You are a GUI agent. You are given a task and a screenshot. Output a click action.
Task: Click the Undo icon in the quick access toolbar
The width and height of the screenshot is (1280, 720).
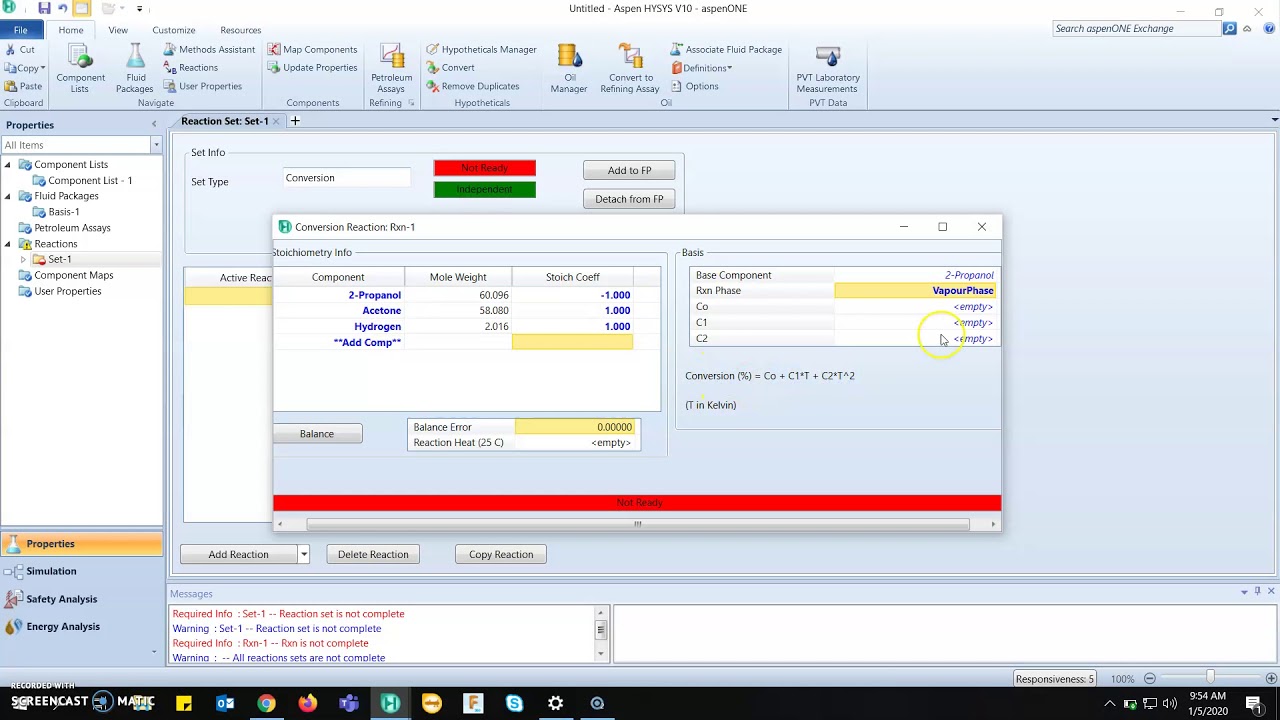pyautogui.click(x=63, y=9)
